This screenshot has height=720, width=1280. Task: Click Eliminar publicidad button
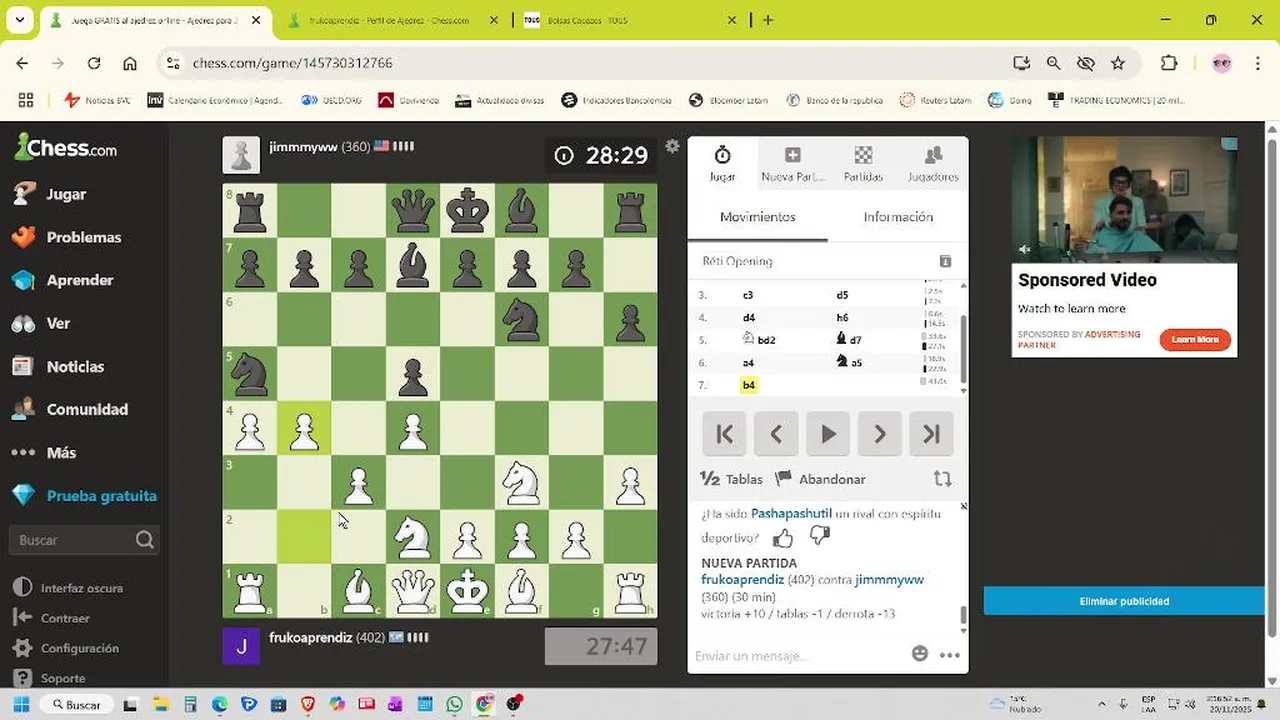(1124, 601)
